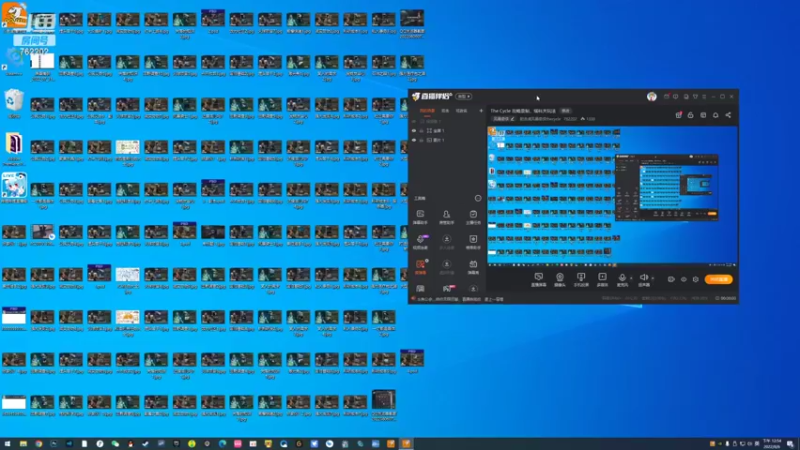Open the toolbox tool with purple badge
This screenshot has height=450, width=800.
tap(420, 242)
